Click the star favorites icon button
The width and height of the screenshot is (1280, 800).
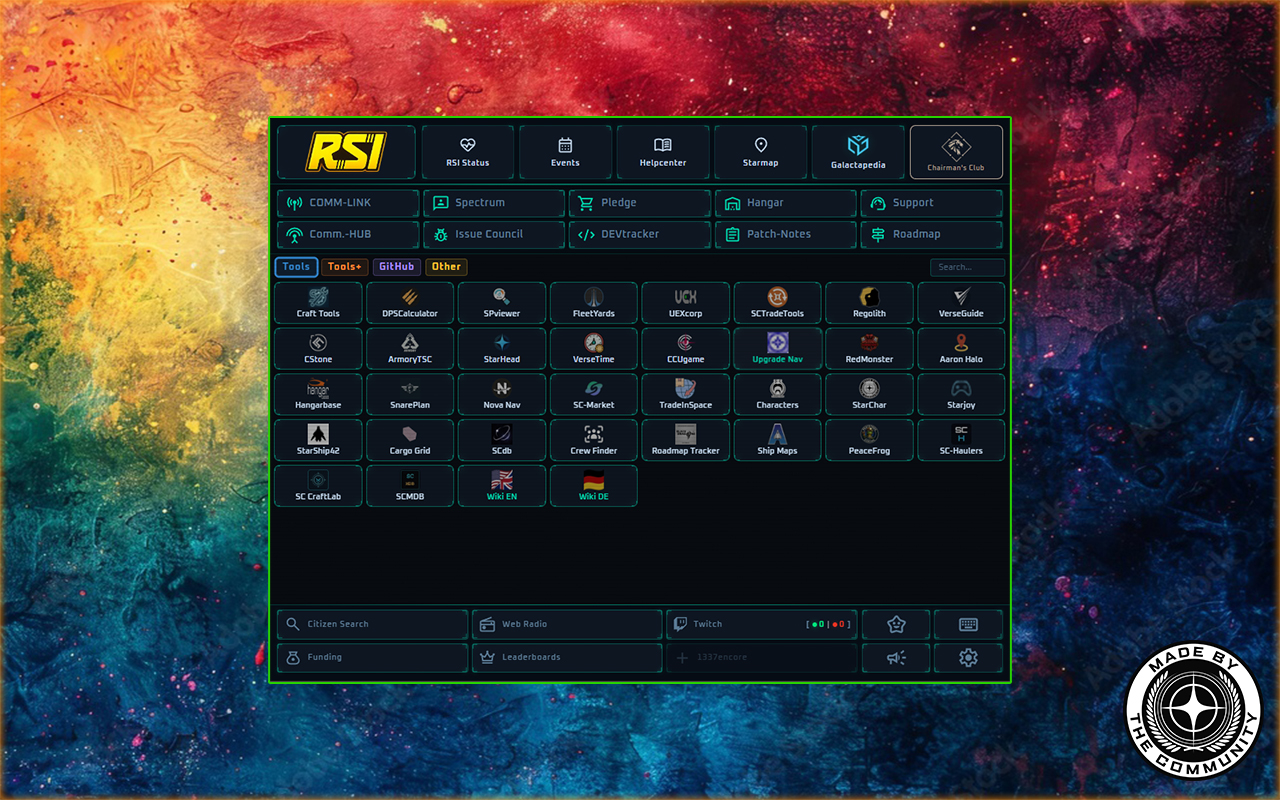[897, 624]
